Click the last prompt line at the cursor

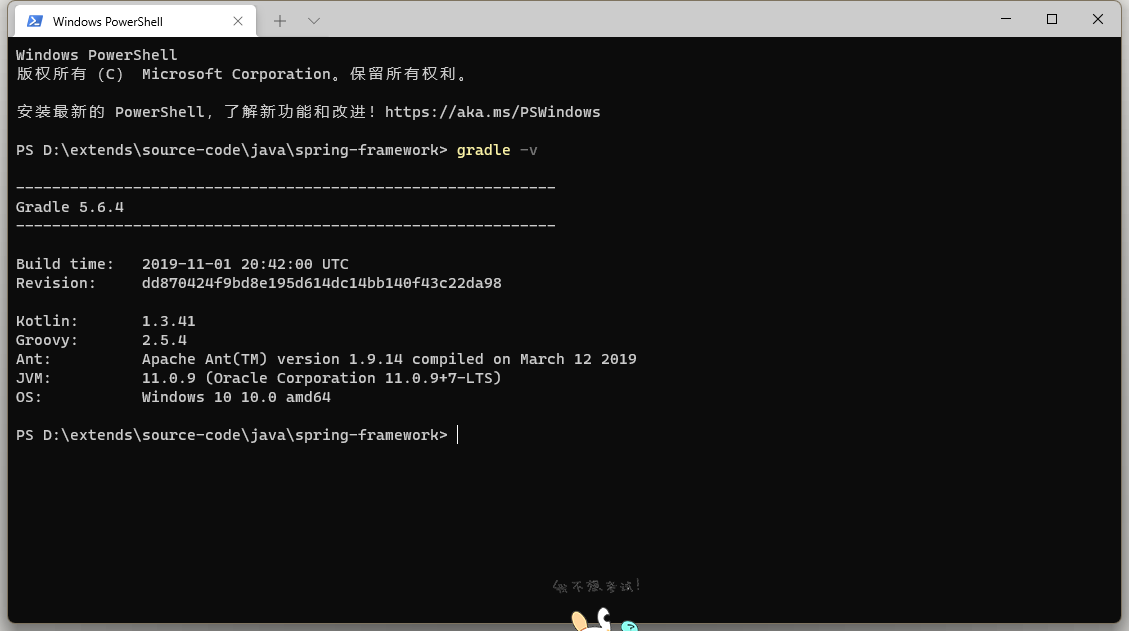coord(237,435)
